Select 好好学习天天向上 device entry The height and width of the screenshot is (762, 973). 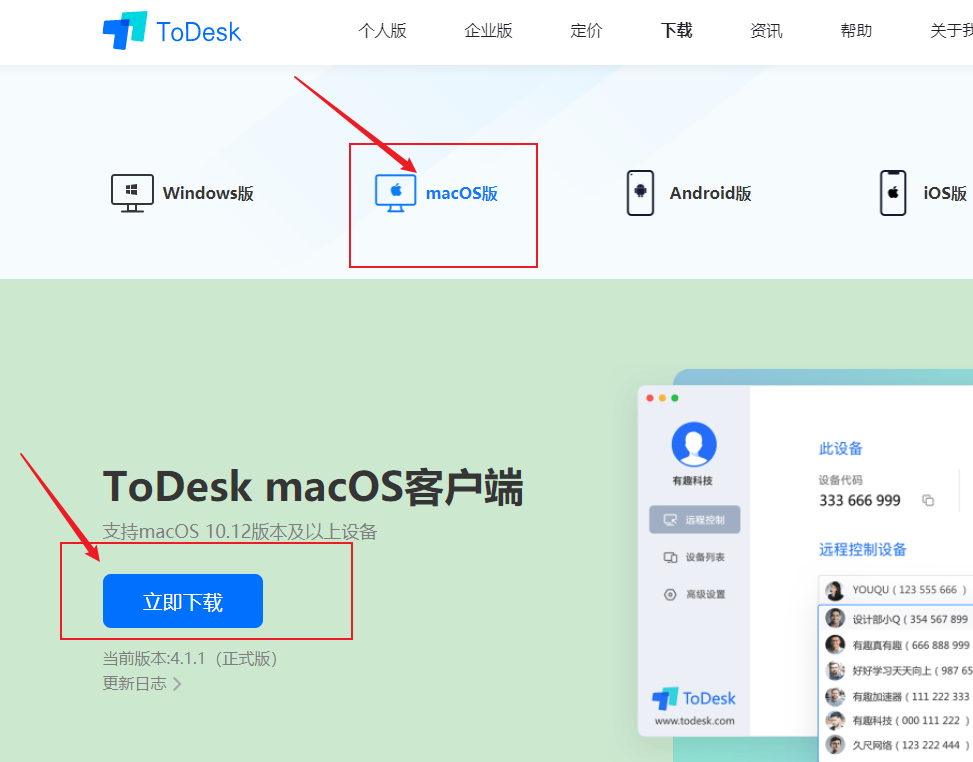tap(896, 670)
